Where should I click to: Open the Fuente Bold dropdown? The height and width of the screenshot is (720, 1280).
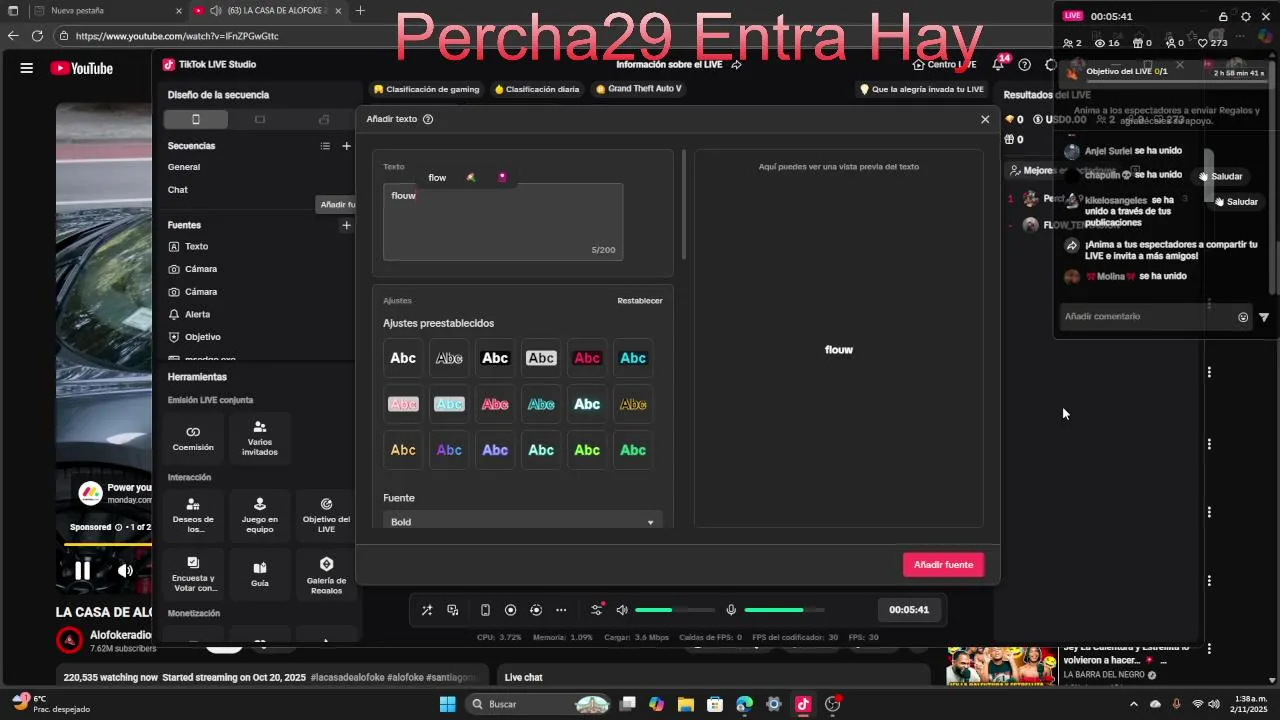click(x=522, y=522)
